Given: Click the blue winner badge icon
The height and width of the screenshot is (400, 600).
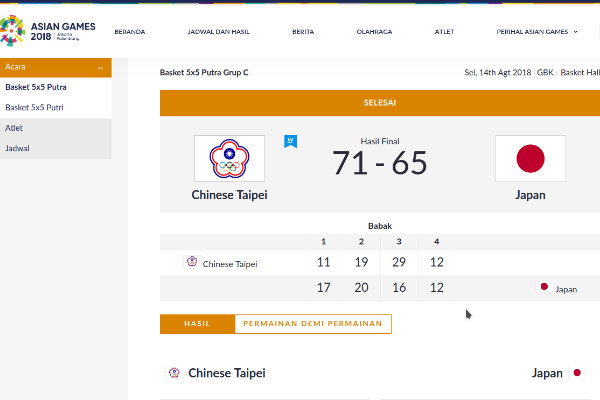Looking at the screenshot, I should click(x=290, y=141).
